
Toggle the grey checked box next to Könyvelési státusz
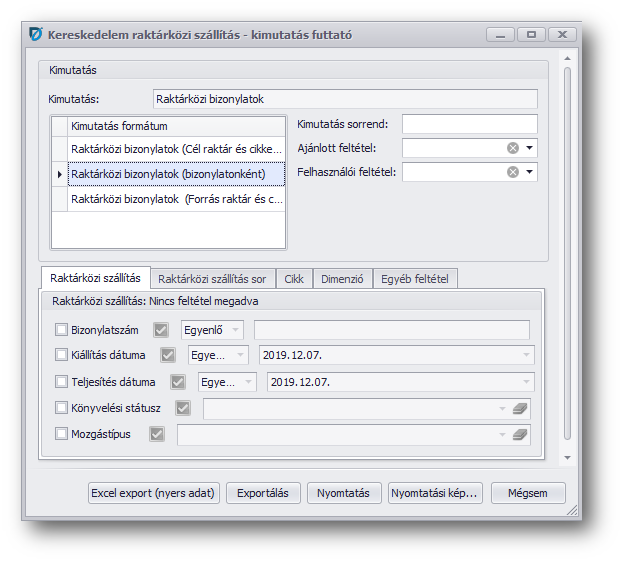coord(183,408)
